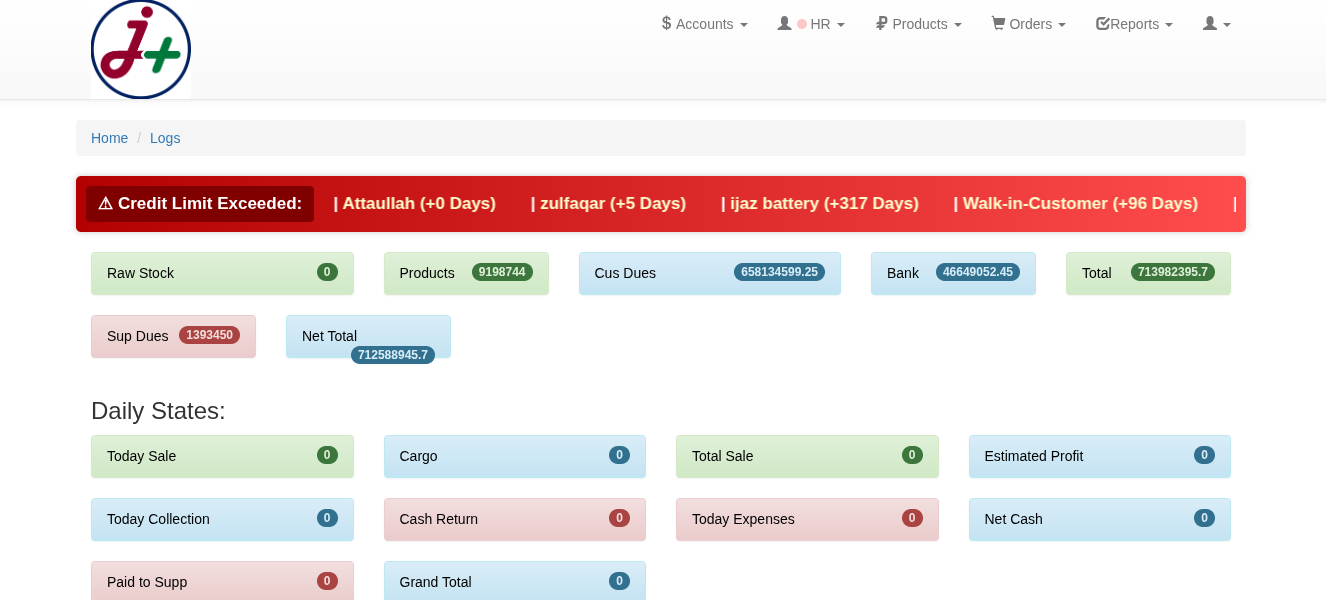Click the Products ruble-style icon
Viewport: 1326px width, 600px height.
pyautogui.click(x=881, y=23)
